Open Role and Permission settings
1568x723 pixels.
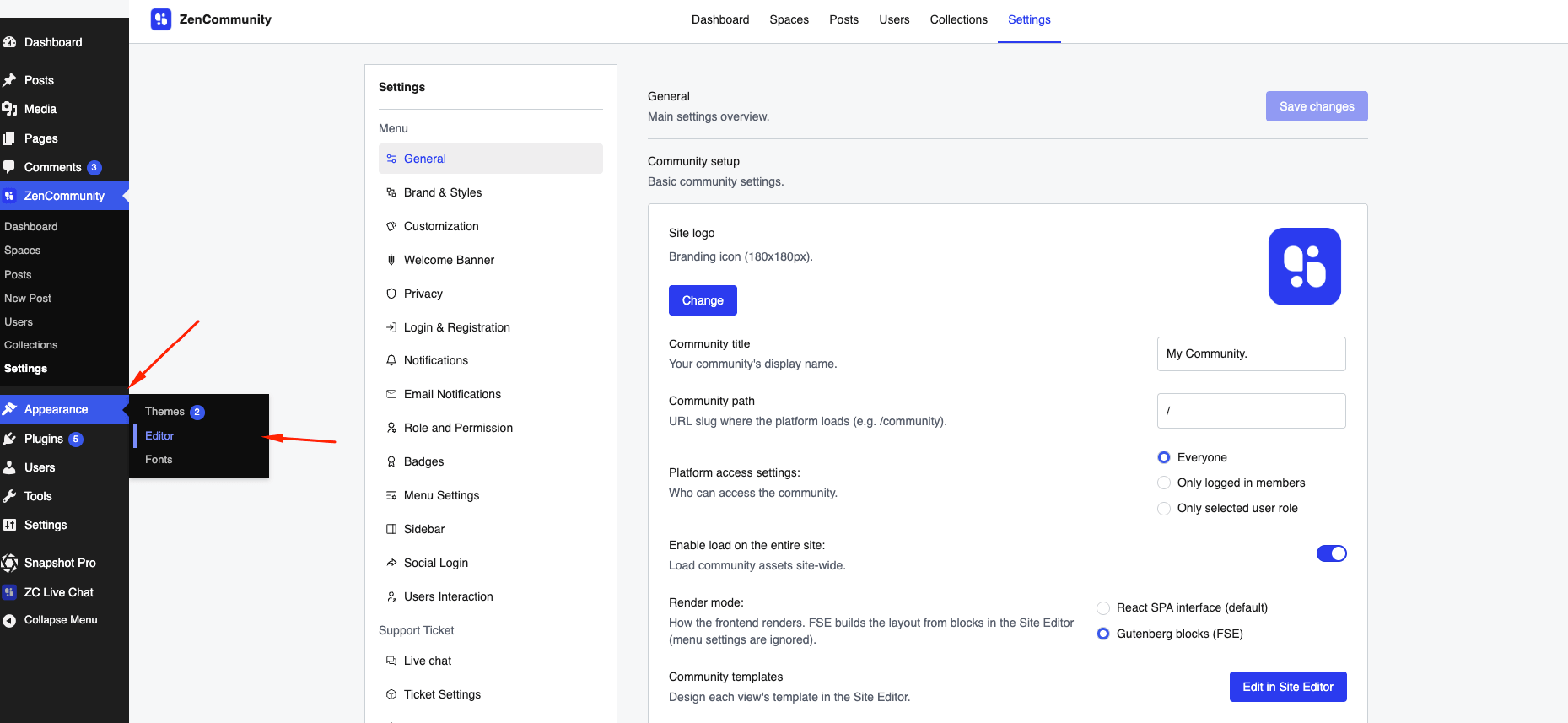pyautogui.click(x=491, y=428)
